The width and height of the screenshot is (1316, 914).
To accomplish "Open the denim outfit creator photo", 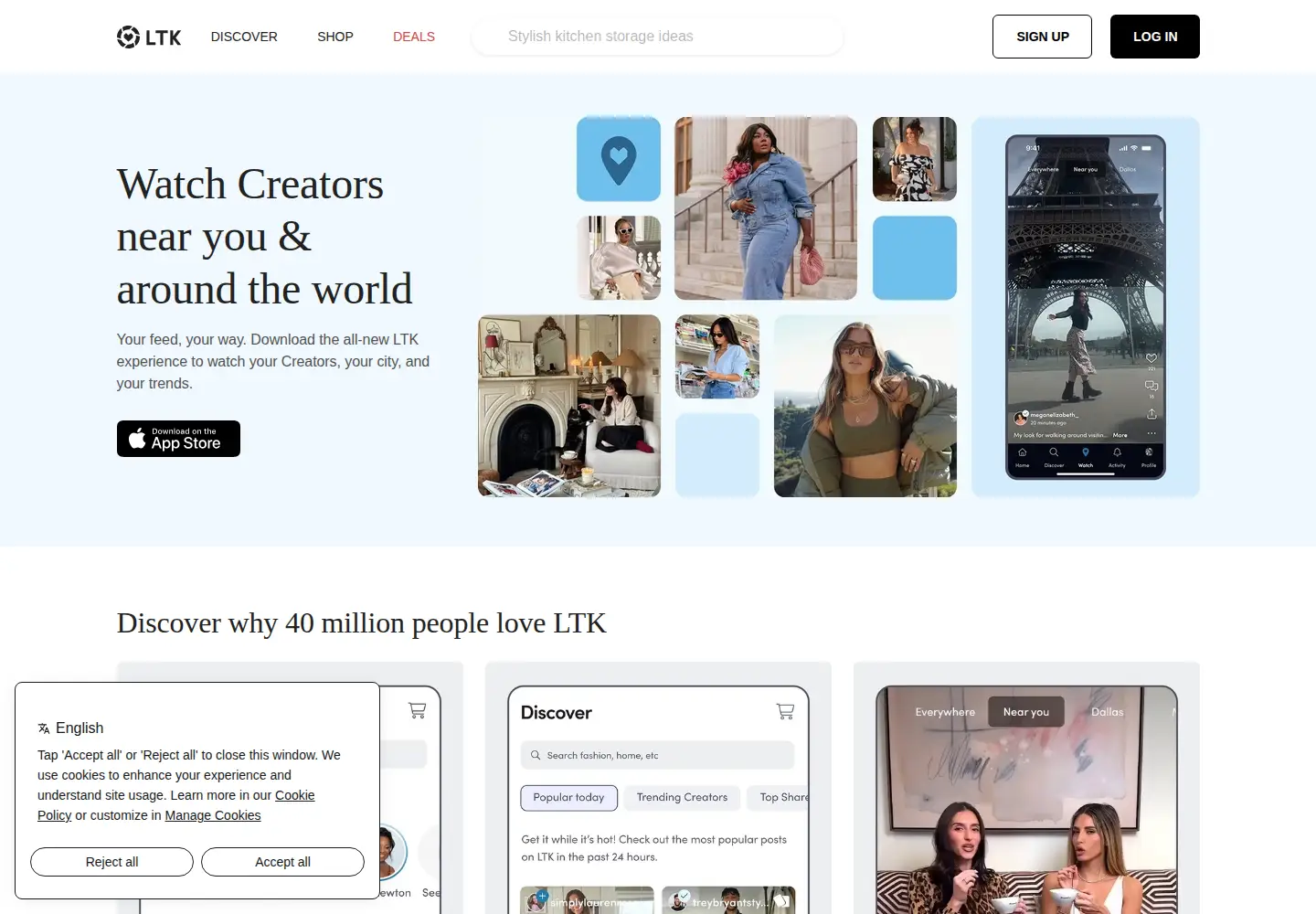I will click(x=766, y=208).
